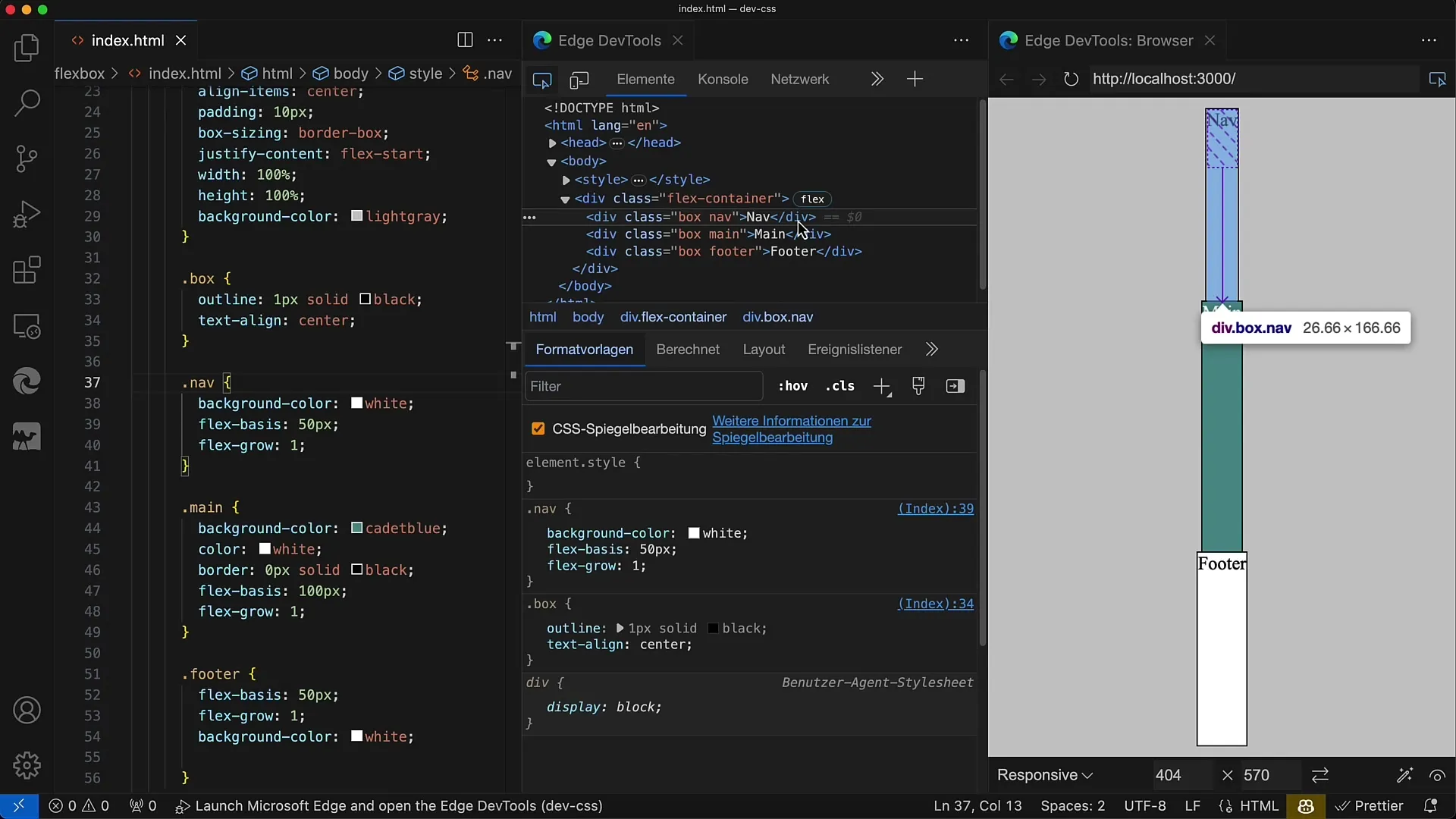
Task: Toggle the flex badge overlay
Action: [812, 199]
